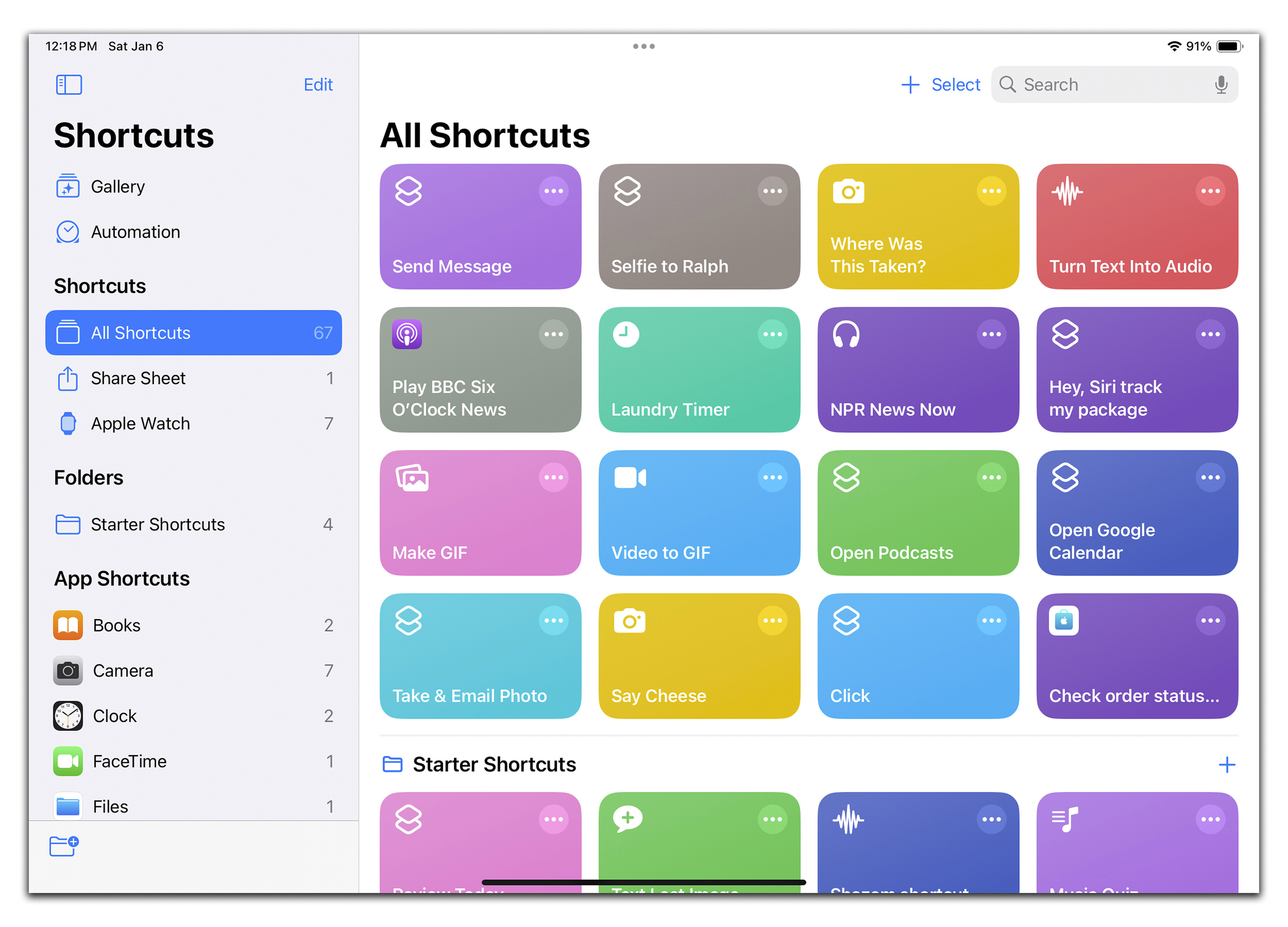Viewport: 1288px width, 927px height.
Task: Open options for Where Was This Taken
Action: (x=992, y=191)
